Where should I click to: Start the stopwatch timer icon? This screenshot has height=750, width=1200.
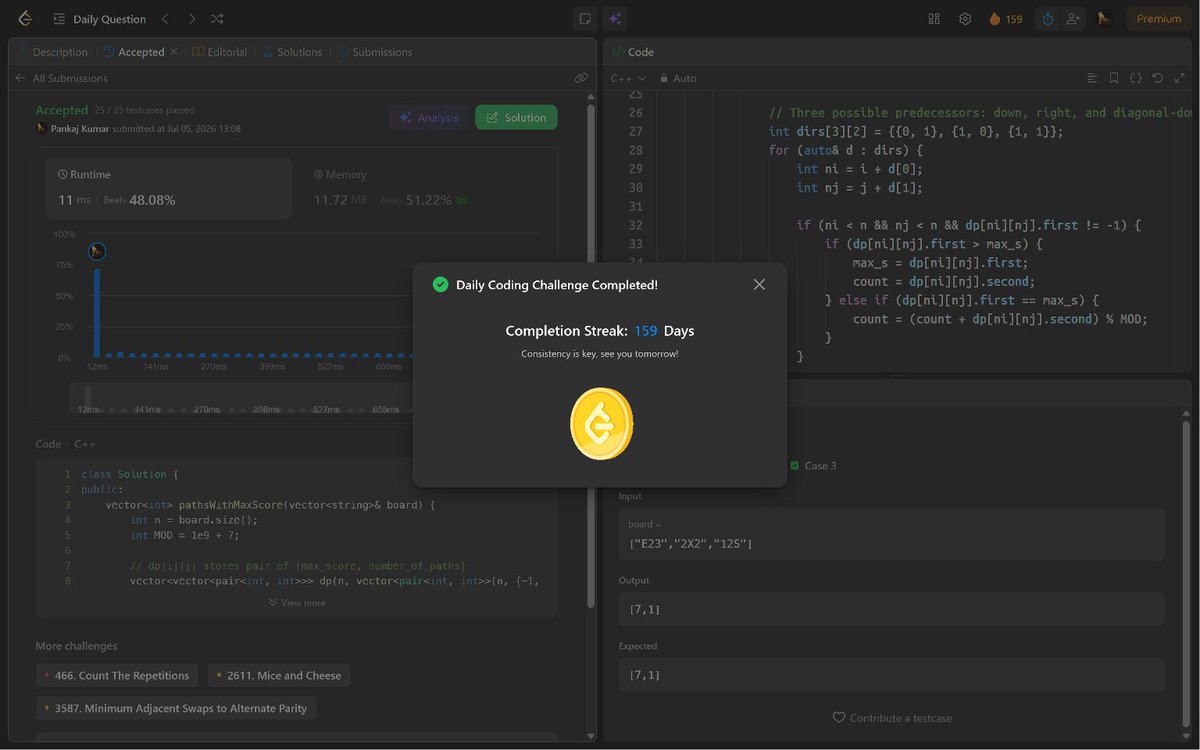1047,19
